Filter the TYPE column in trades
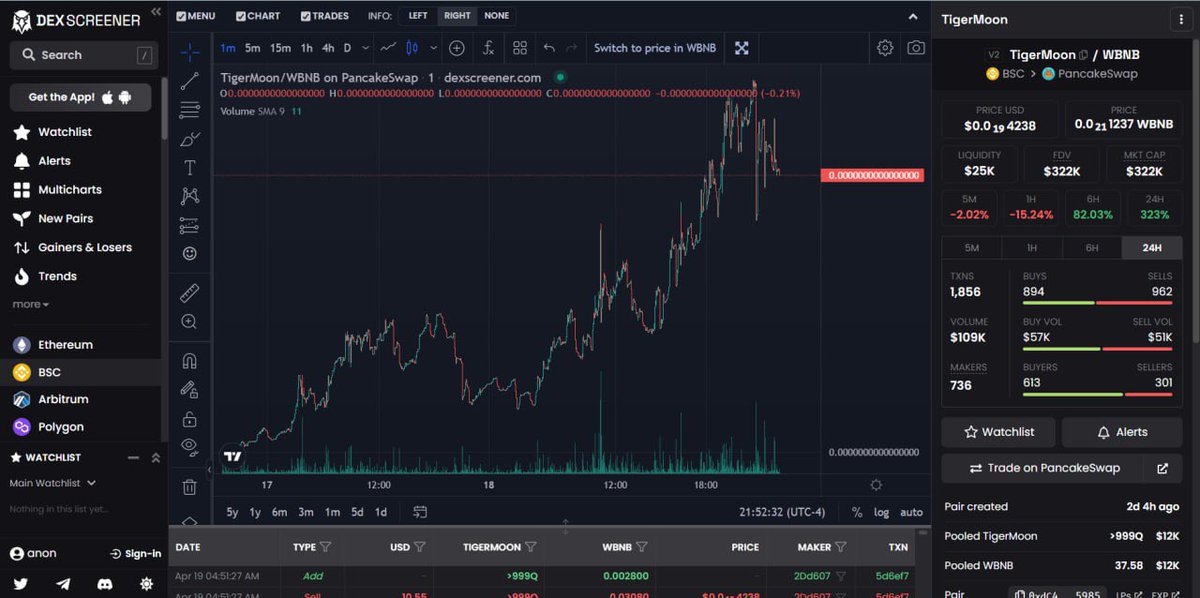 pos(325,547)
